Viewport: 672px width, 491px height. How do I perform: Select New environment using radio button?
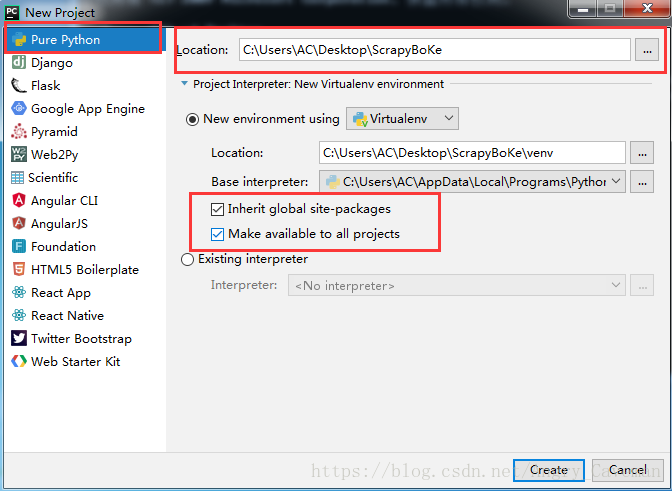192,119
